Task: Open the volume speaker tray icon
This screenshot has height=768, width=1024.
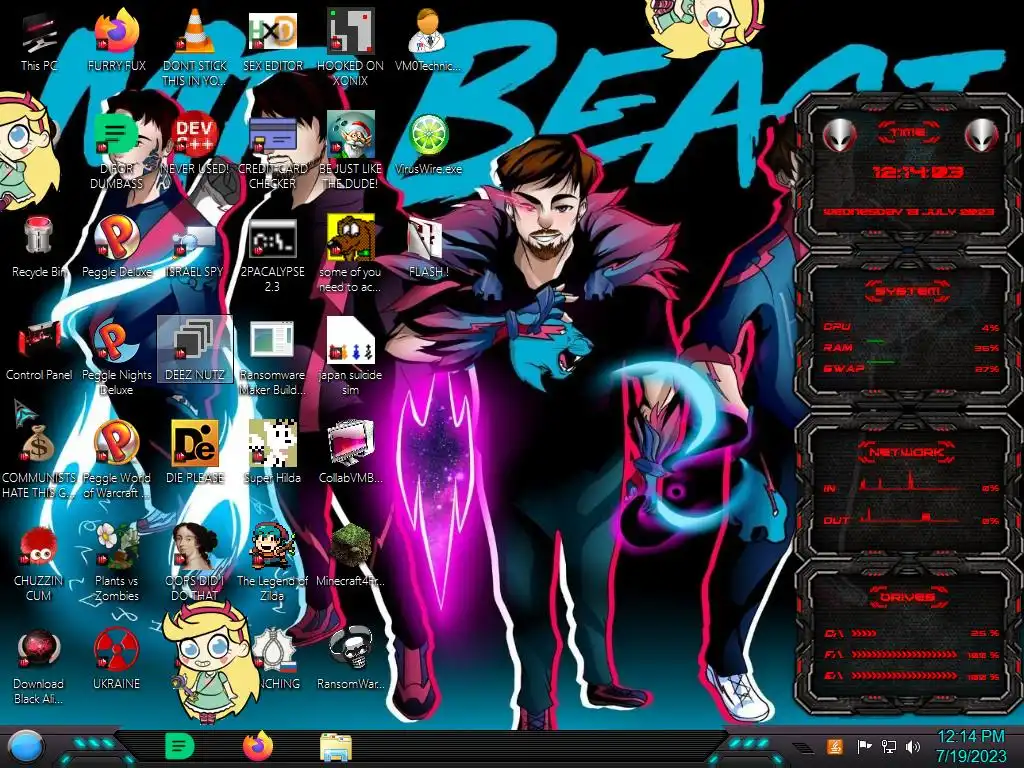Action: pyautogui.click(x=913, y=746)
